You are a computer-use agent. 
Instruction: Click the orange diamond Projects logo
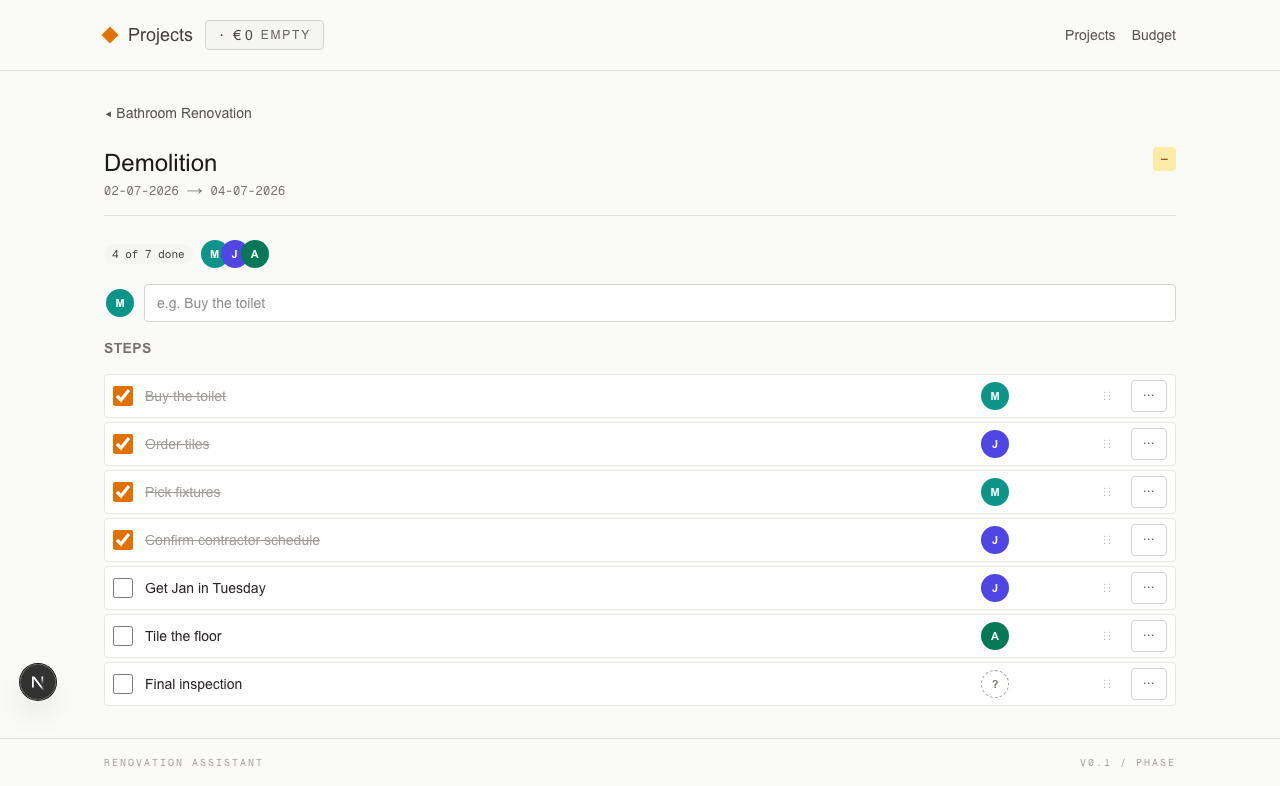pyautogui.click(x=110, y=35)
